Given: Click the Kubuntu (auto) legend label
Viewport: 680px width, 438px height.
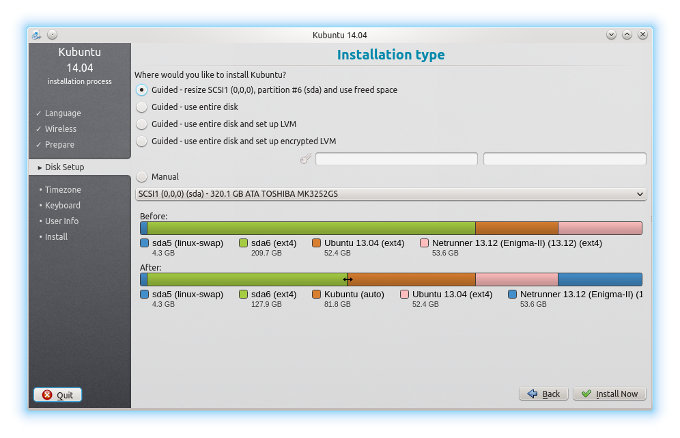Looking at the screenshot, I should pyautogui.click(x=354, y=294).
